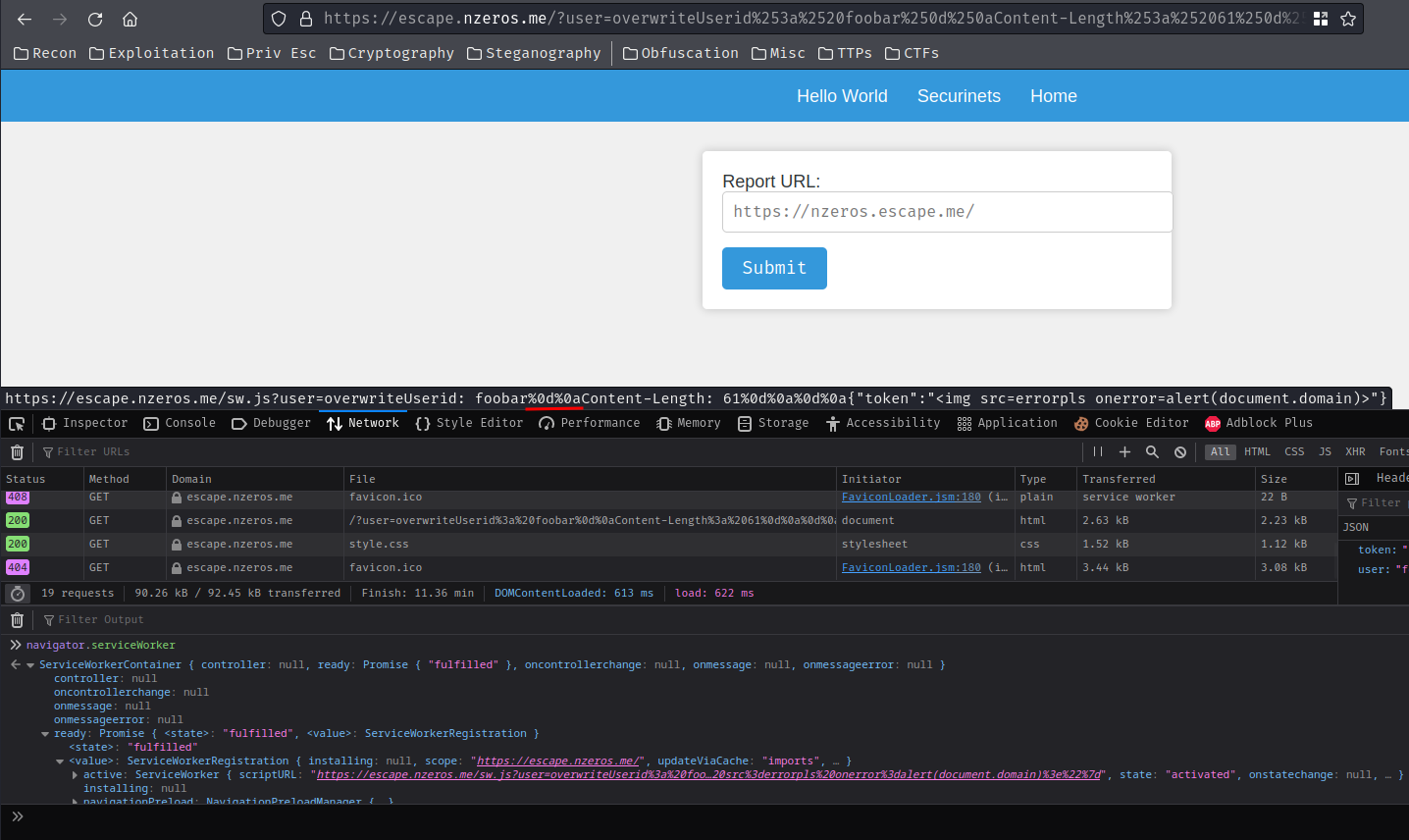1409x840 pixels.
Task: Select the style.css request row
Action: point(668,545)
